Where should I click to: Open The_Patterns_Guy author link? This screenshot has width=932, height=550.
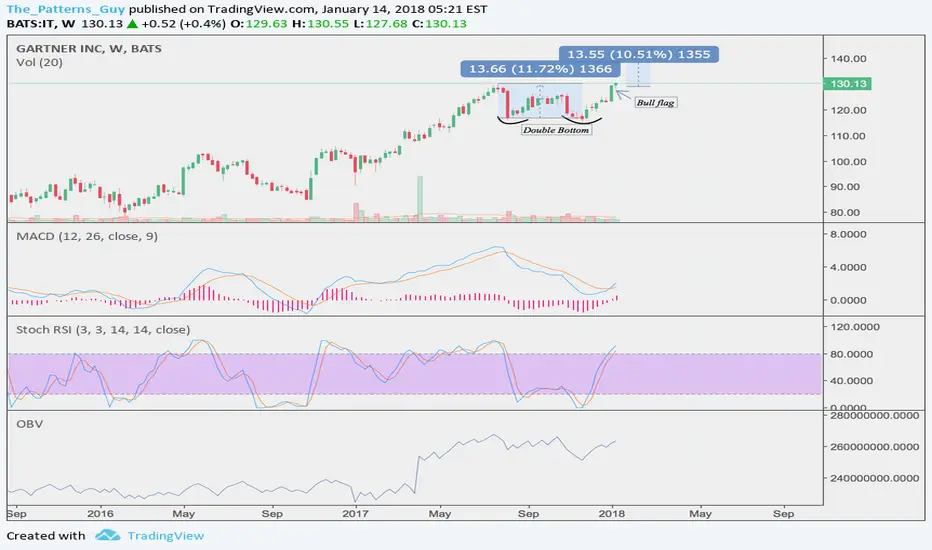pyautogui.click(x=65, y=10)
